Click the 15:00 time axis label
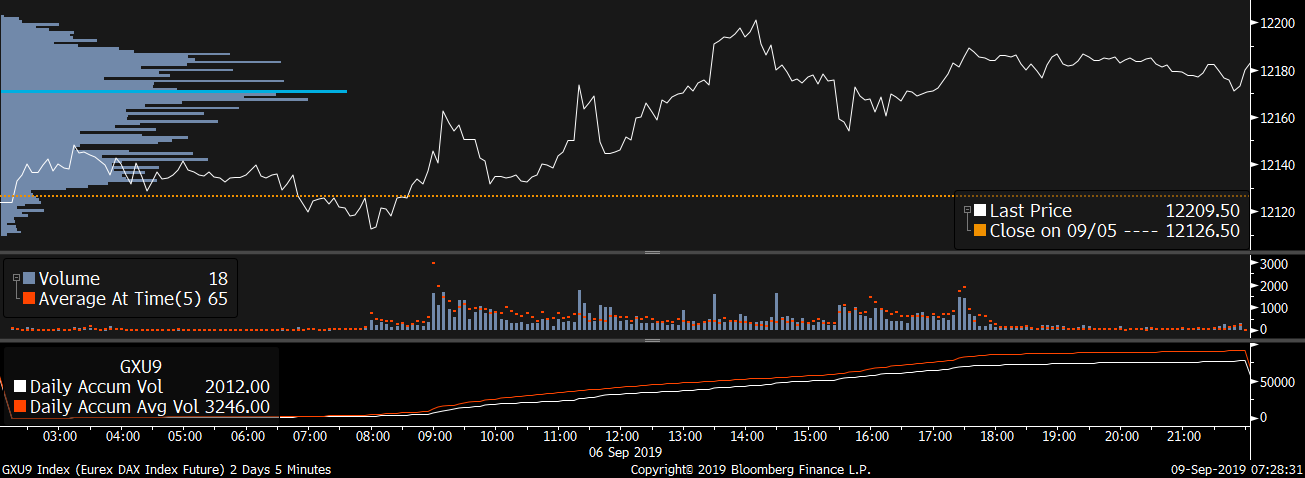The width and height of the screenshot is (1305, 478). pos(810,437)
